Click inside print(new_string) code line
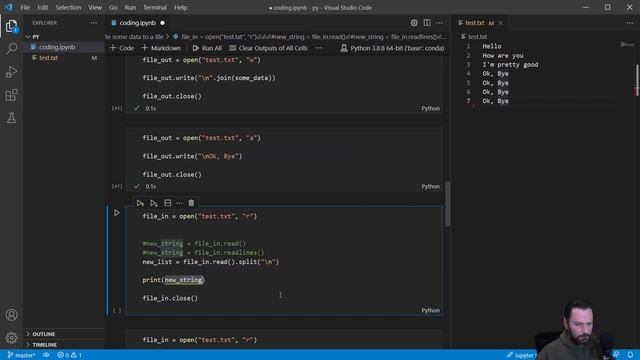 click(173, 280)
